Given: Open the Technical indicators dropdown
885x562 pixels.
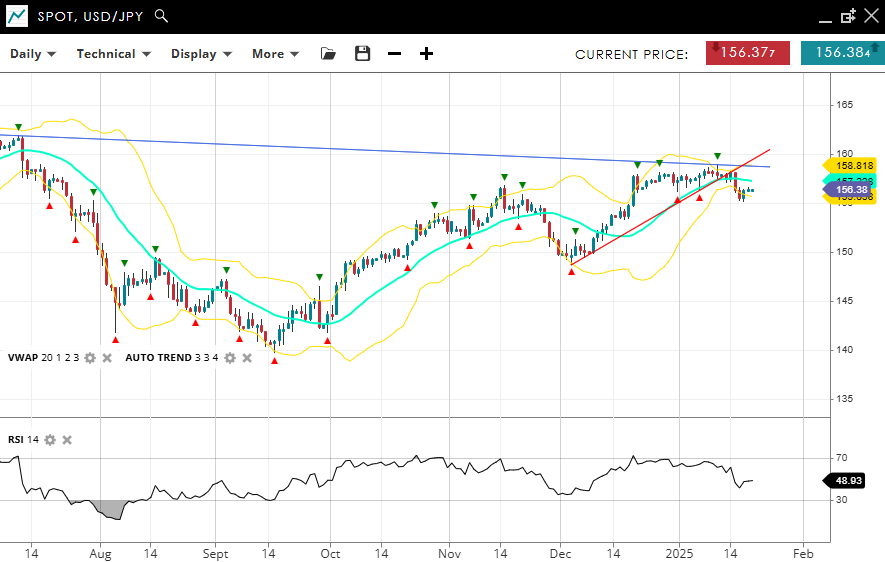Looking at the screenshot, I should click(x=113, y=54).
